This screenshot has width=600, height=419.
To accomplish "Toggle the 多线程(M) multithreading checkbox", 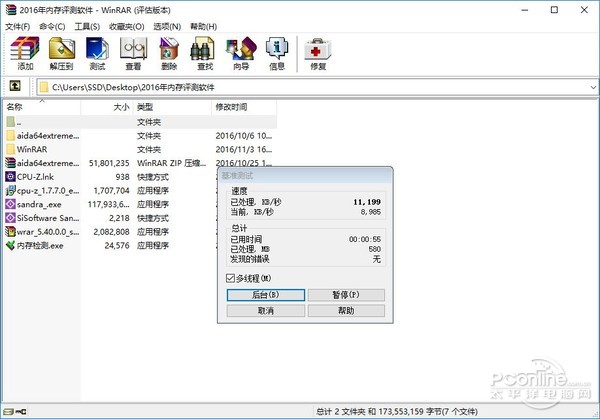I will pos(230,278).
